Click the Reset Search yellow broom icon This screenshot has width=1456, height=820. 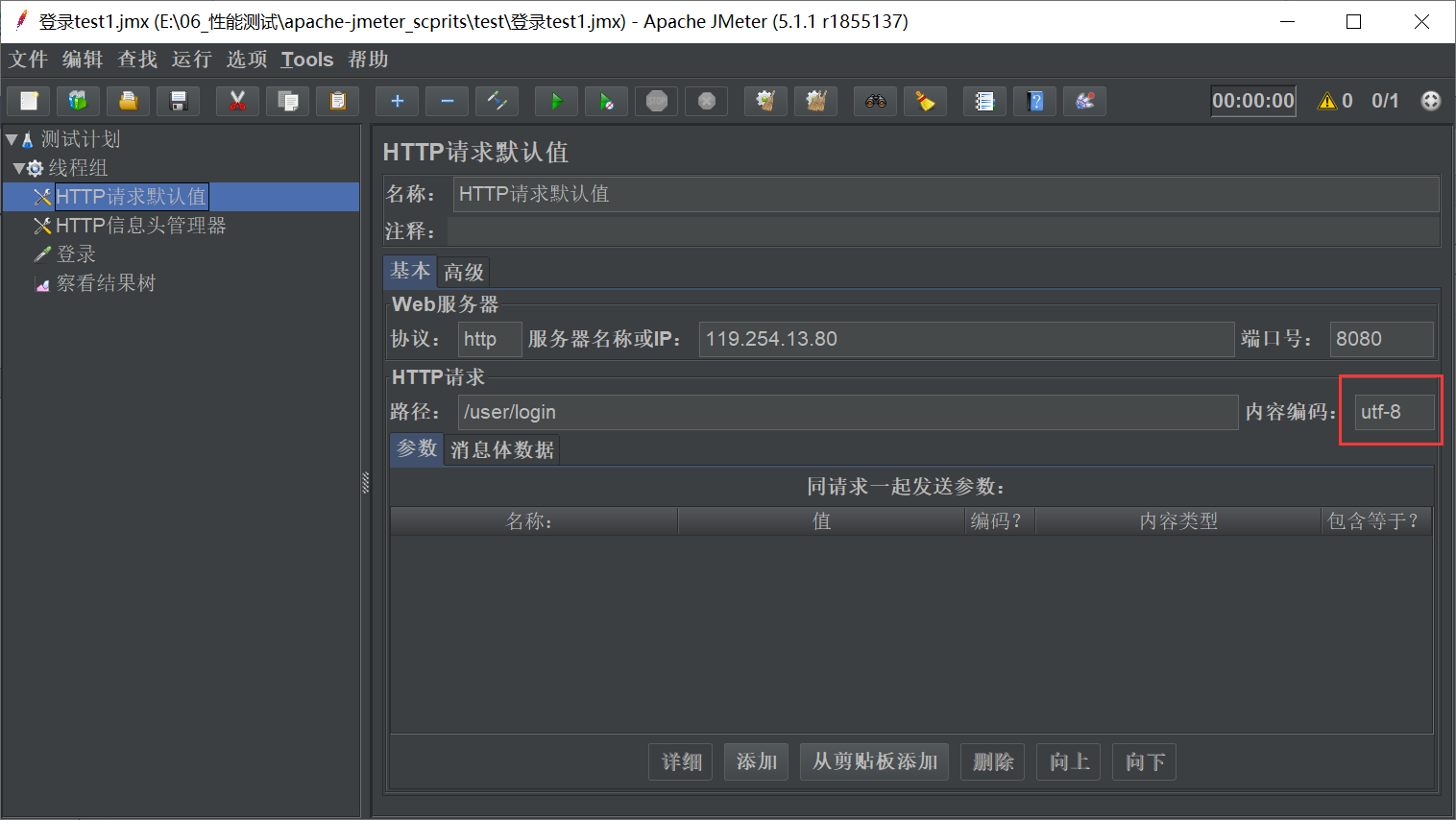pyautogui.click(x=925, y=101)
